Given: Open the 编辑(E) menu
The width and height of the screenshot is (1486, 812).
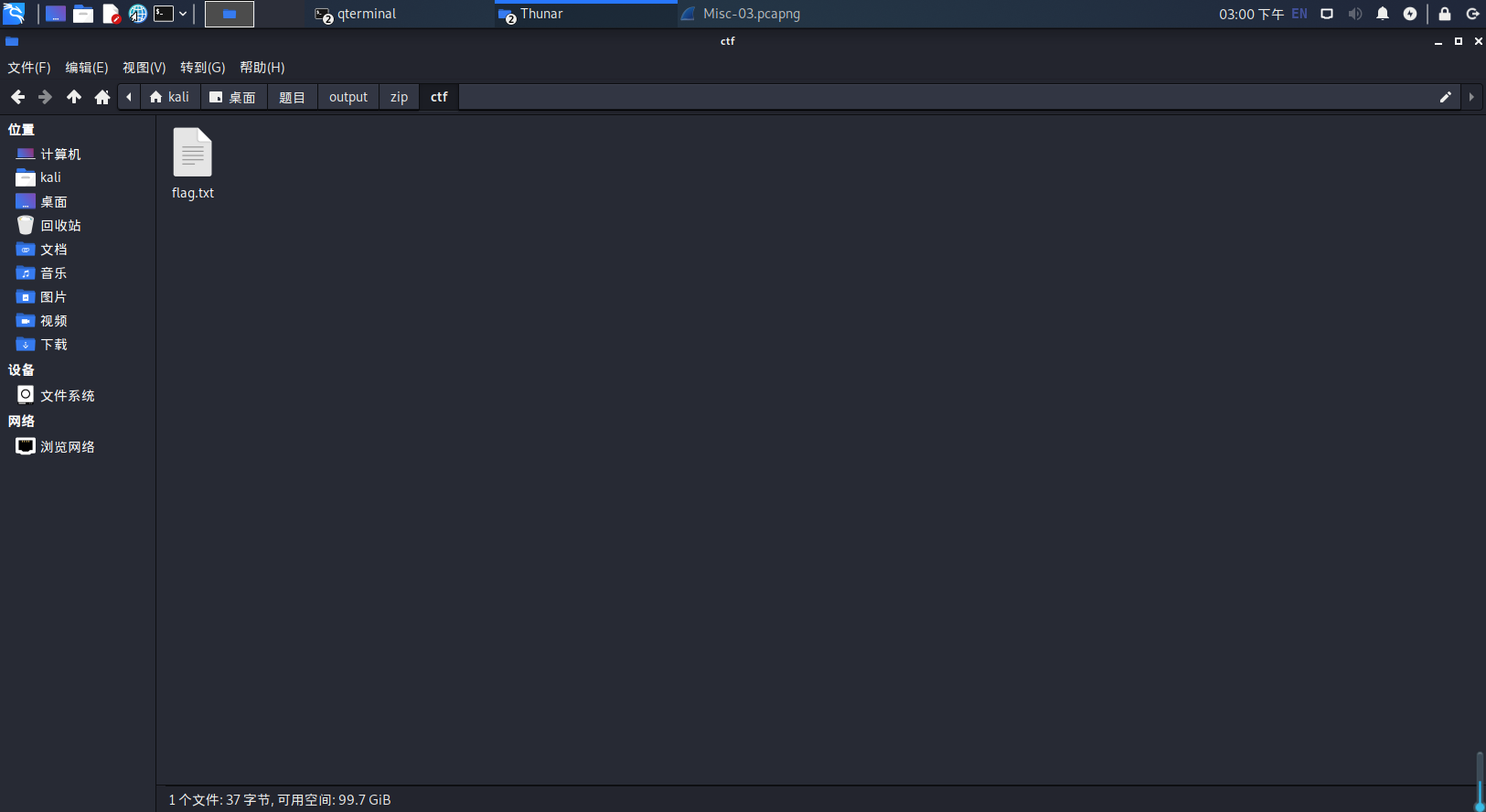Looking at the screenshot, I should click(x=87, y=68).
